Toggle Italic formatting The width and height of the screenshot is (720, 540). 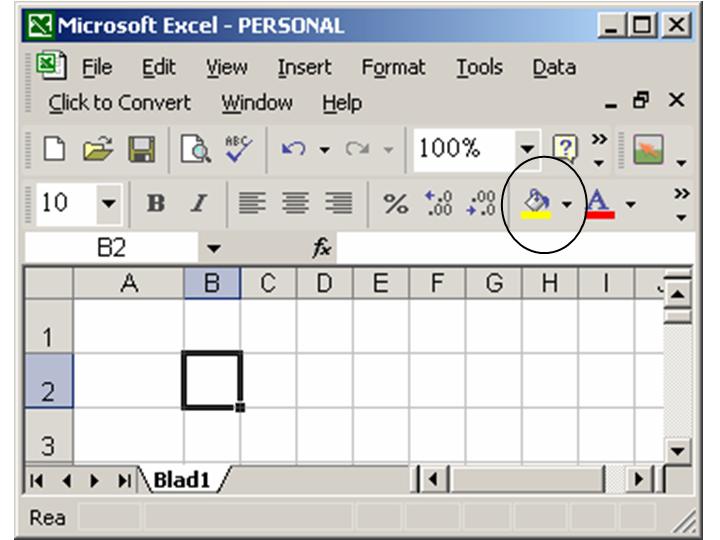coord(198,203)
